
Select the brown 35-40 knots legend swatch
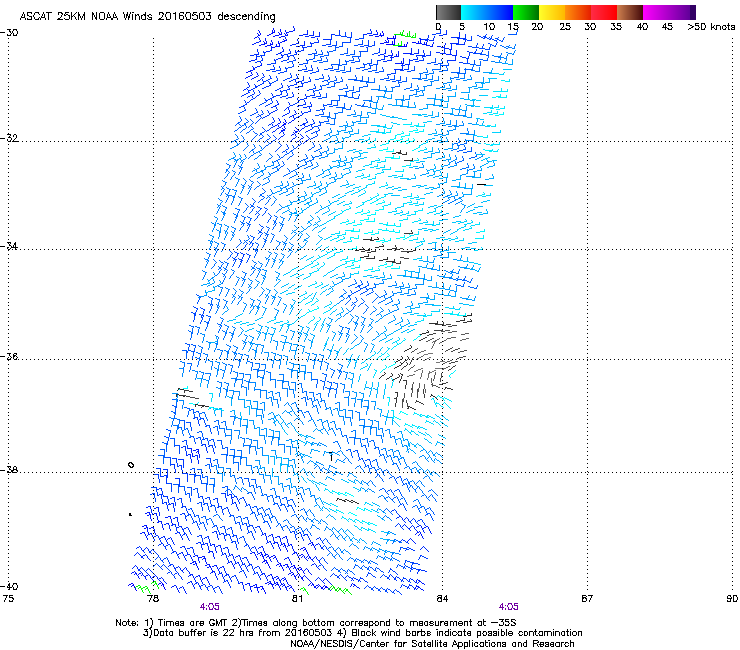pyautogui.click(x=630, y=12)
